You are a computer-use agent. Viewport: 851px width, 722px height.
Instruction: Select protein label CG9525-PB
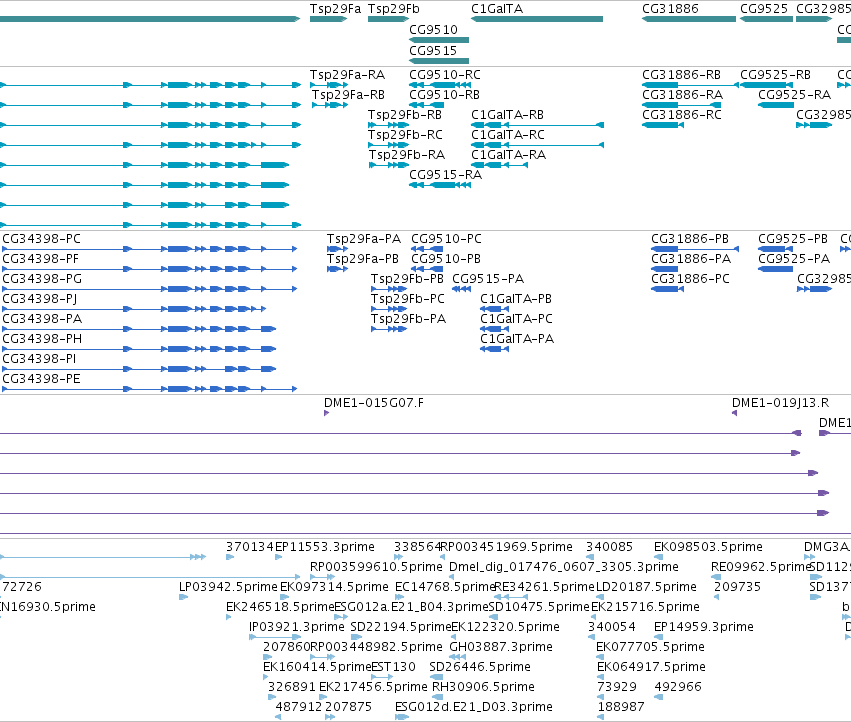point(793,239)
